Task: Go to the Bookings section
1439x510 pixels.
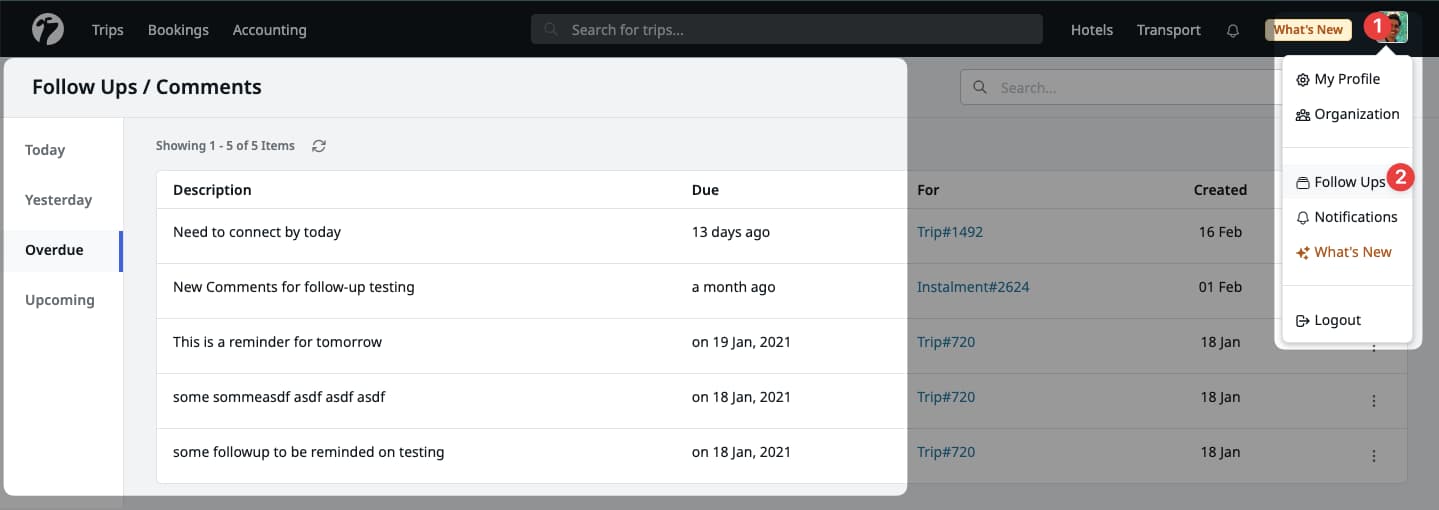Action: coord(178,30)
